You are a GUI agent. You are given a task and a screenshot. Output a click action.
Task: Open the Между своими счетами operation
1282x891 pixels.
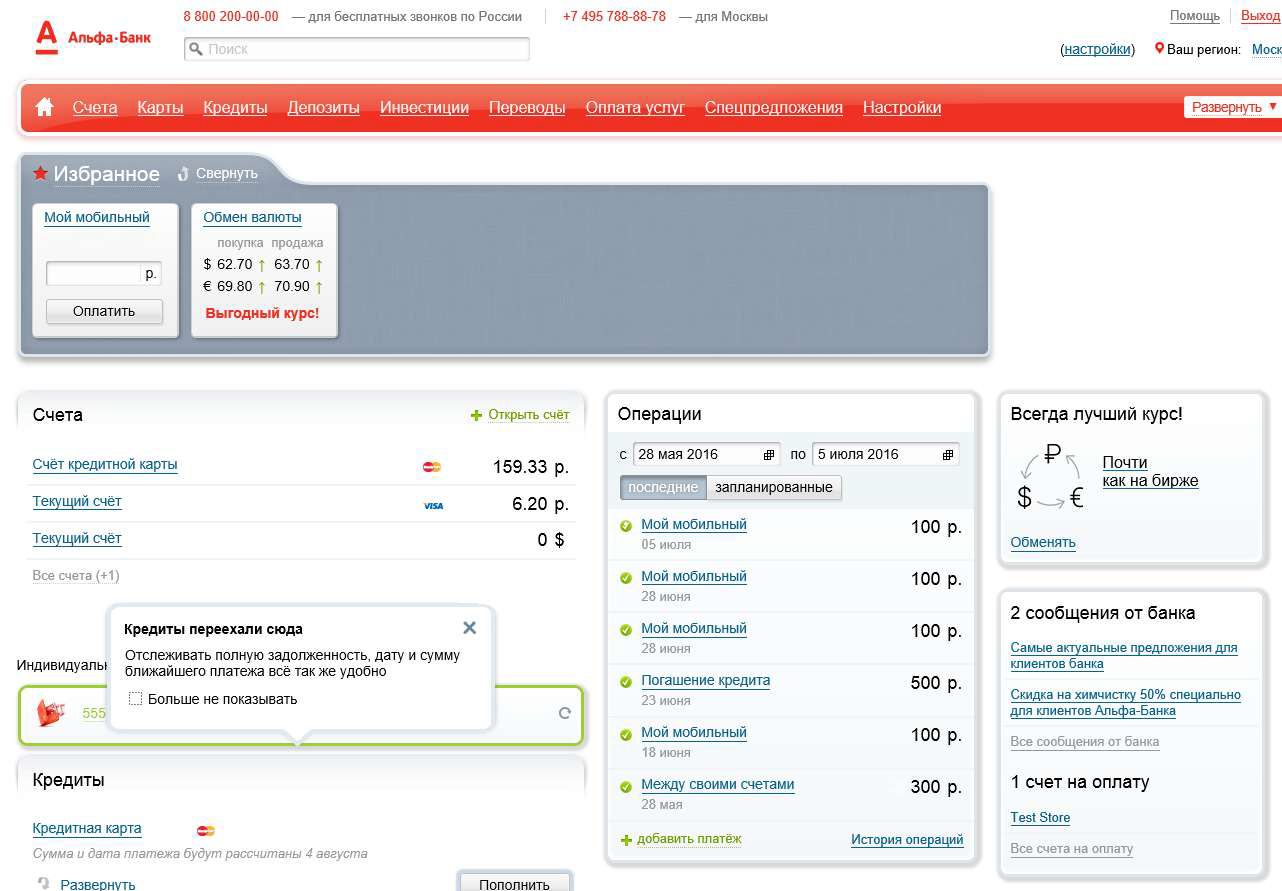point(718,785)
